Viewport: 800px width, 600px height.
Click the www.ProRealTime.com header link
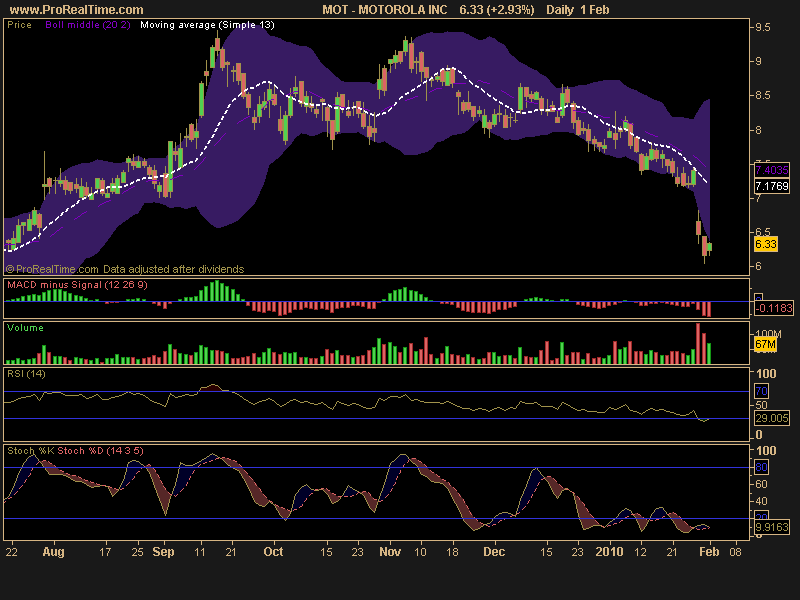(77, 10)
